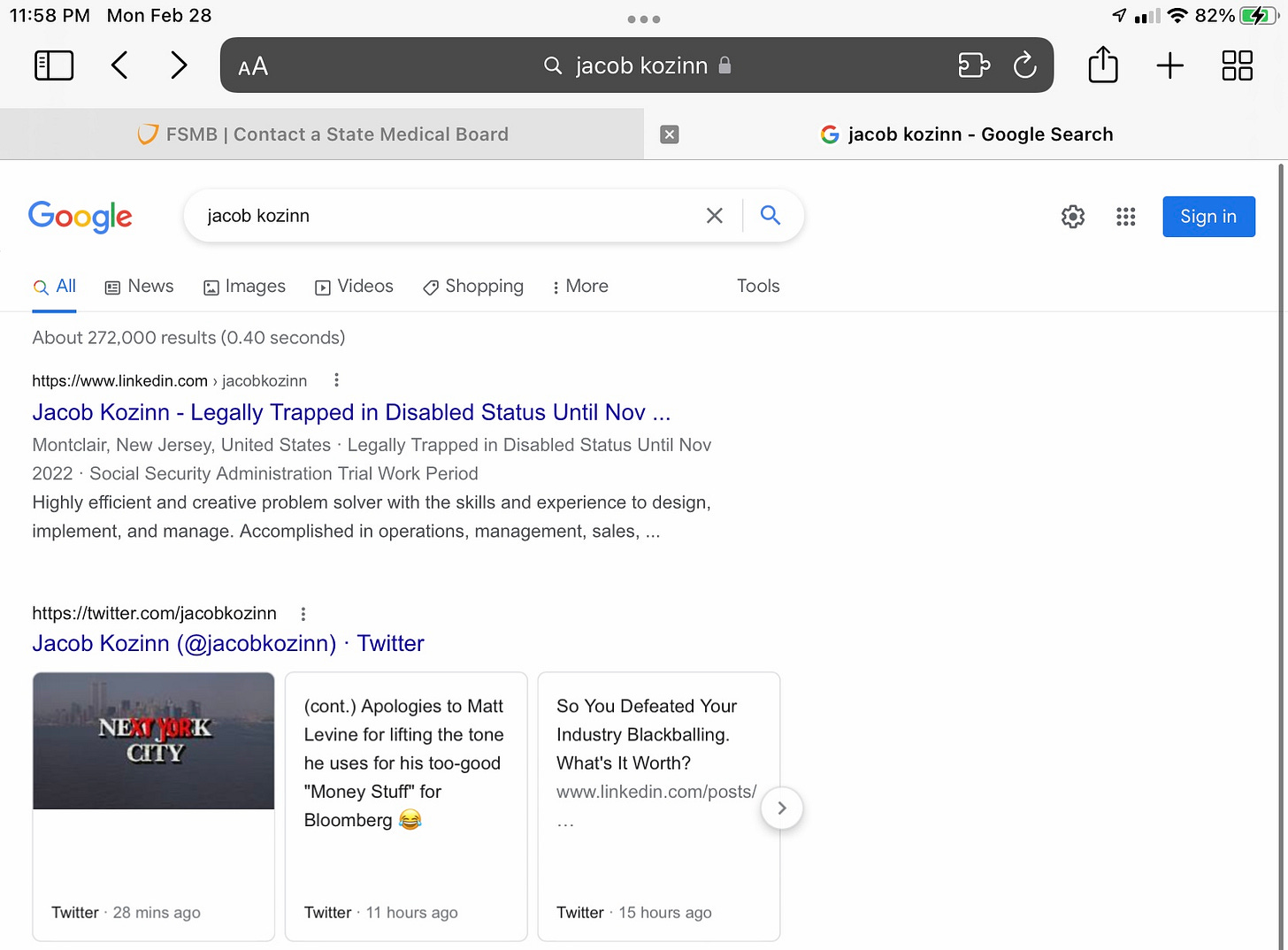Click the About 272,000 results text
The width and height of the screenshot is (1288, 950).
click(188, 338)
